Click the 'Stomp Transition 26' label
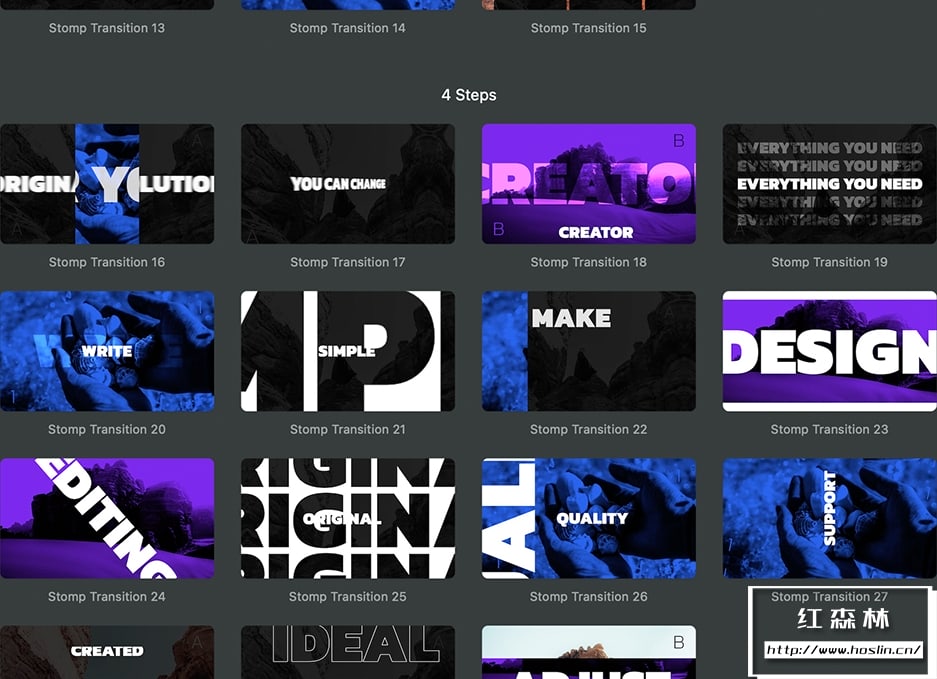 [589, 597]
